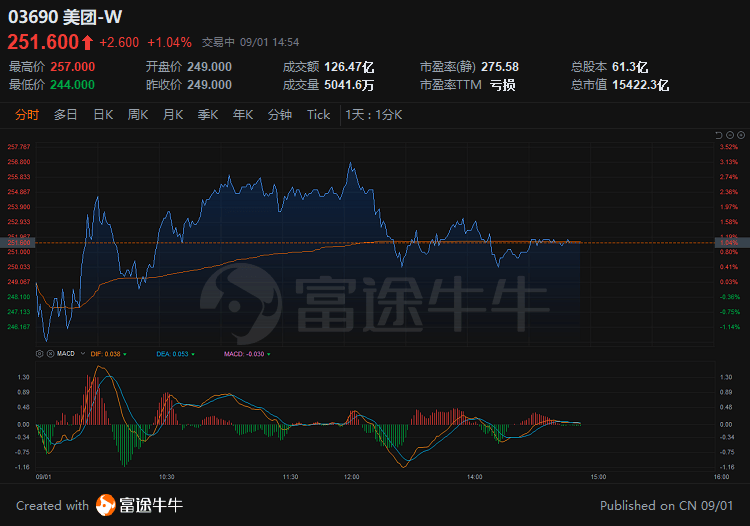750x526 pixels.
Task: Click the 10:30 time axis label
Action: point(166,477)
